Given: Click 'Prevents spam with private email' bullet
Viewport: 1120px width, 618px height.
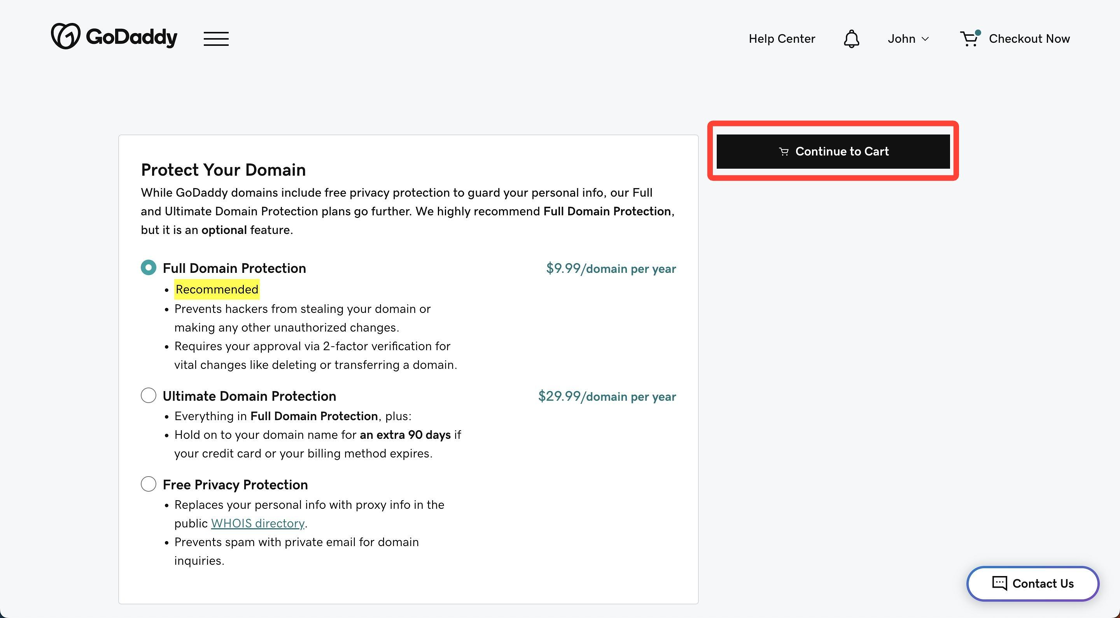Looking at the screenshot, I should [296, 551].
